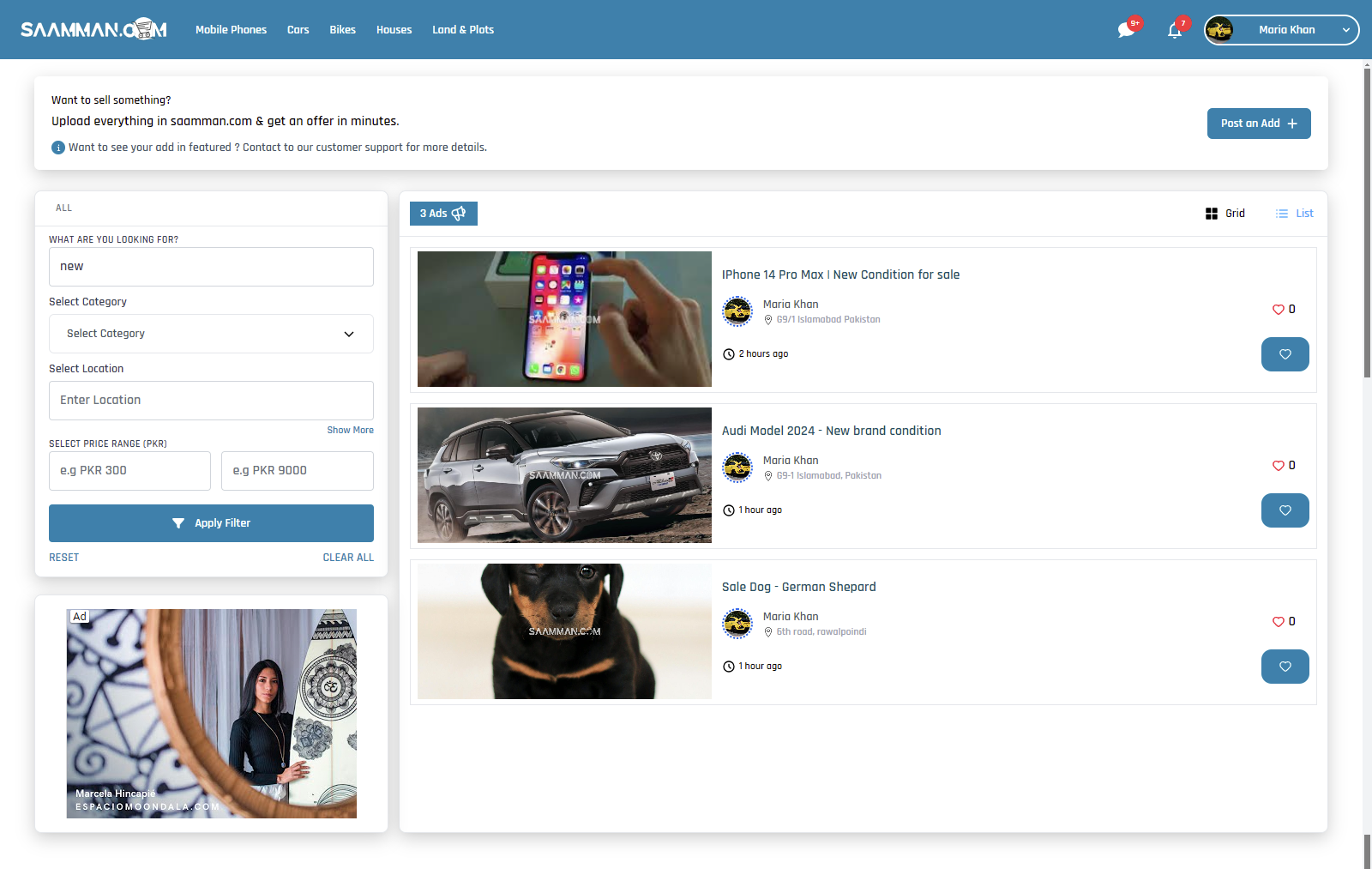Switch to Grid view
This screenshot has width=1372, height=869.
click(x=1225, y=214)
